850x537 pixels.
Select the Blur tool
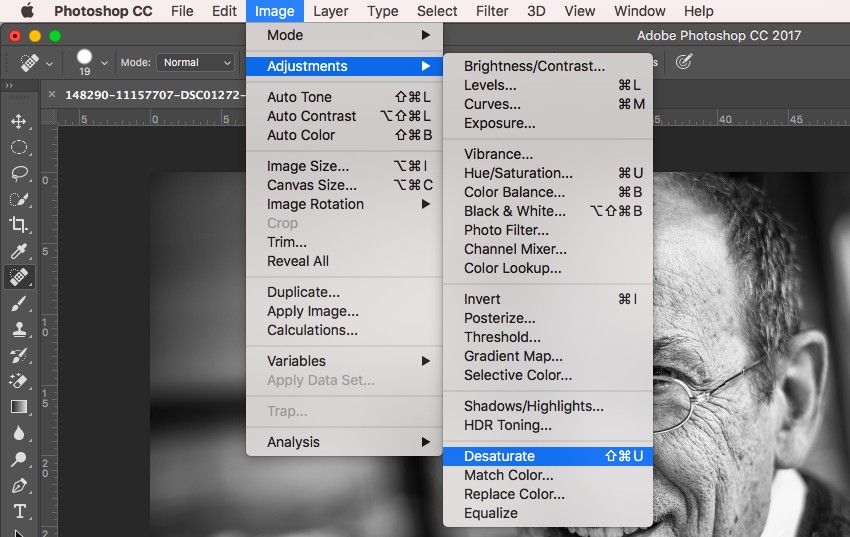tap(19, 433)
